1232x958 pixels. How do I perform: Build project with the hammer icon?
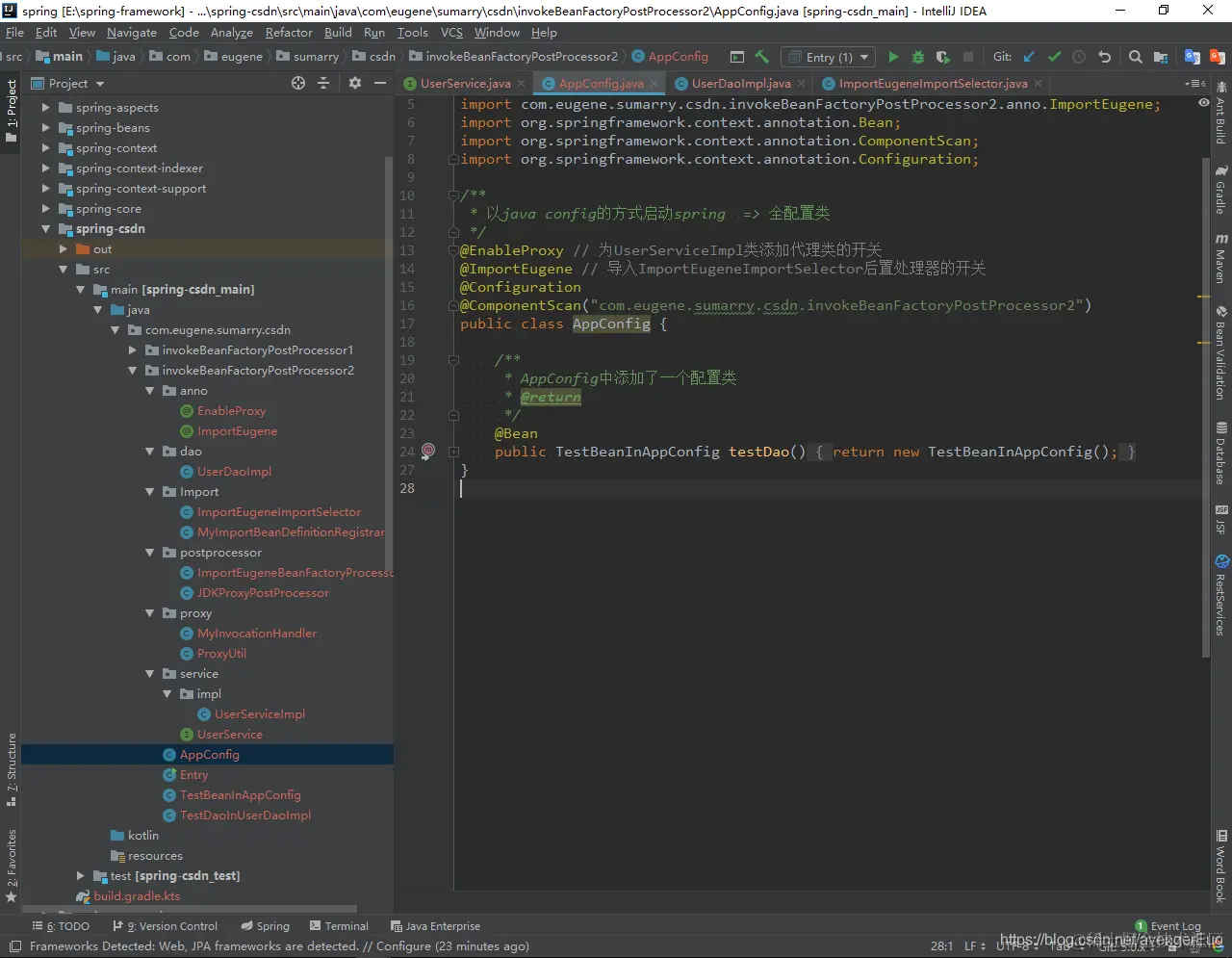[x=762, y=57]
